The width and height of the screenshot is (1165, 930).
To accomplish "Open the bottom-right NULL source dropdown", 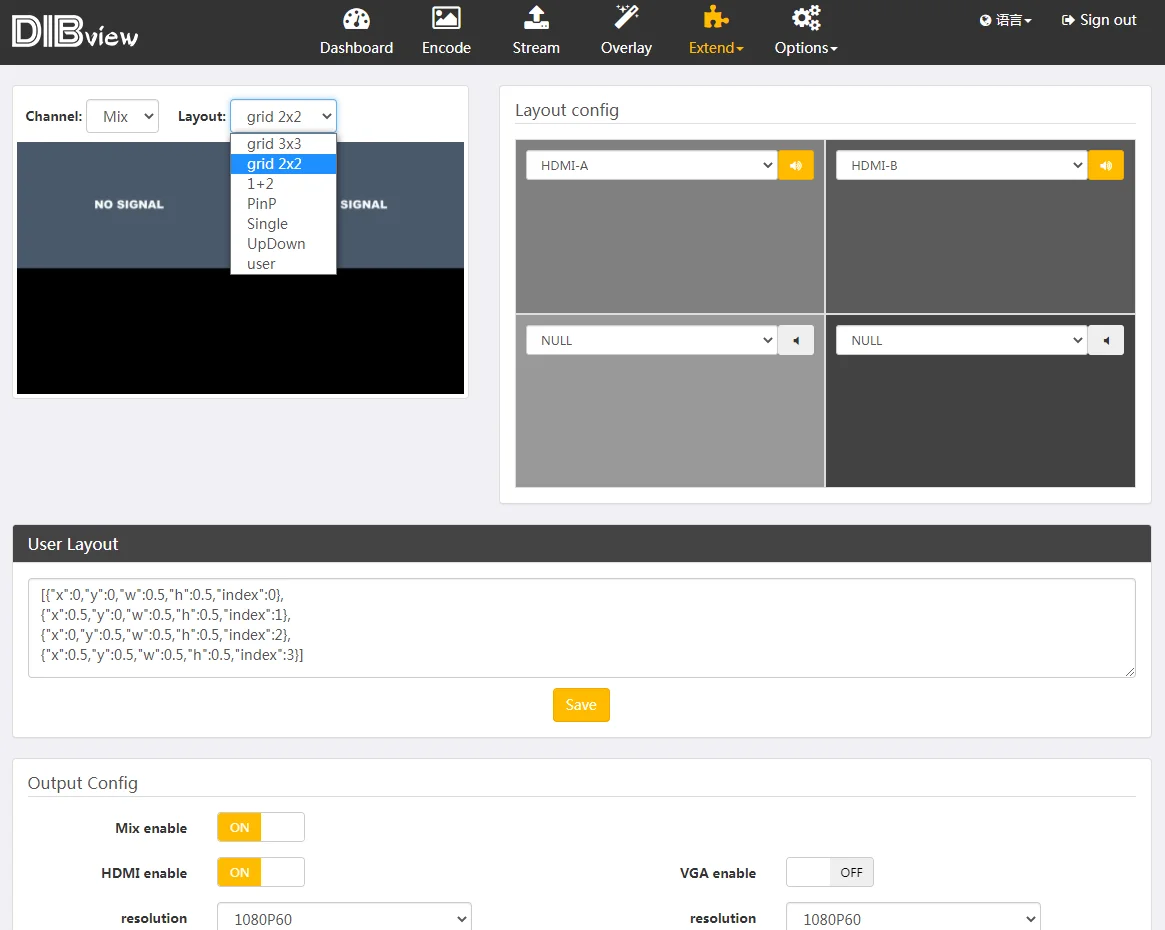I will coord(962,340).
